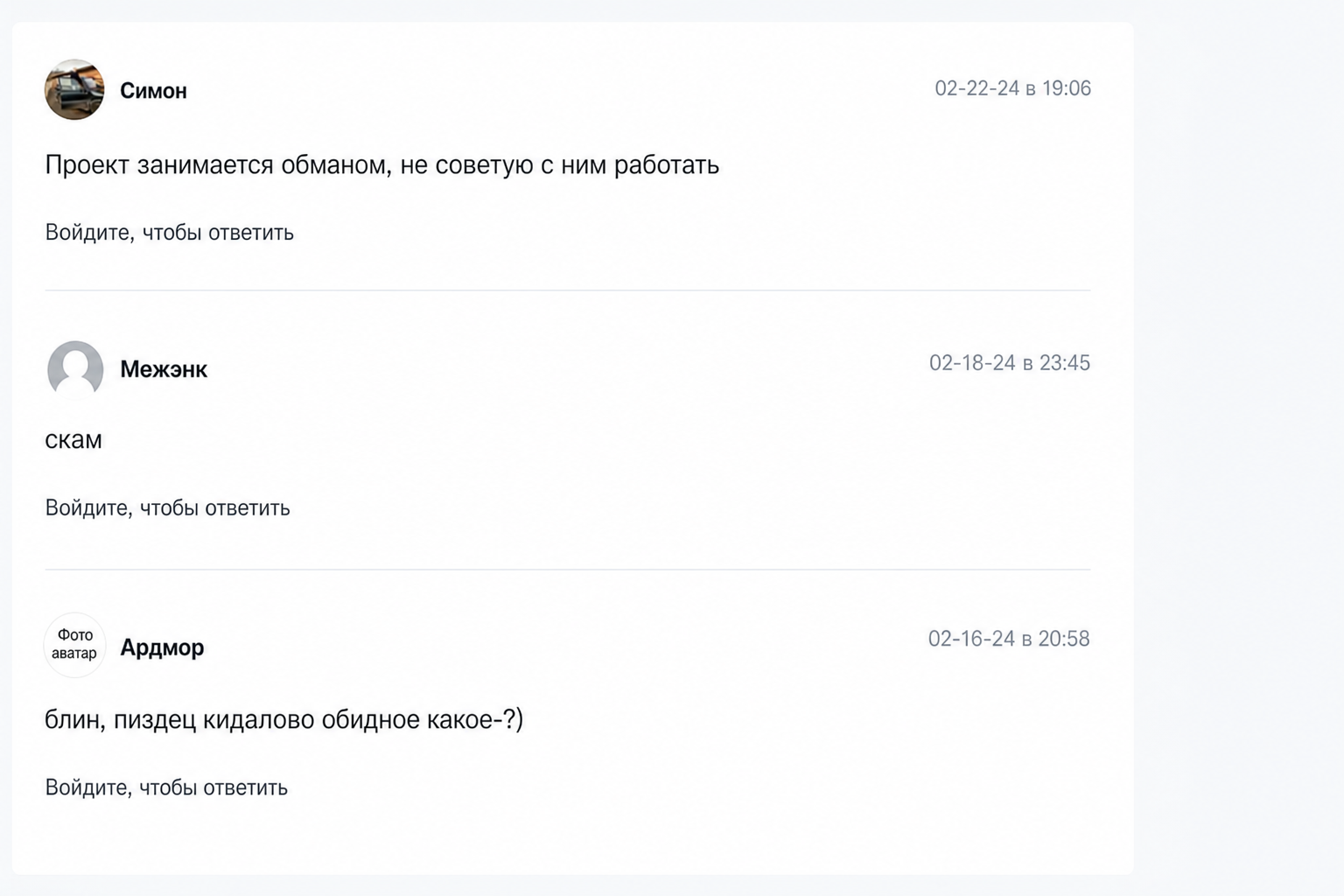The image size is (1344, 896).
Task: Click the timestamp 02-22-24 в 19:06
Action: [1012, 88]
